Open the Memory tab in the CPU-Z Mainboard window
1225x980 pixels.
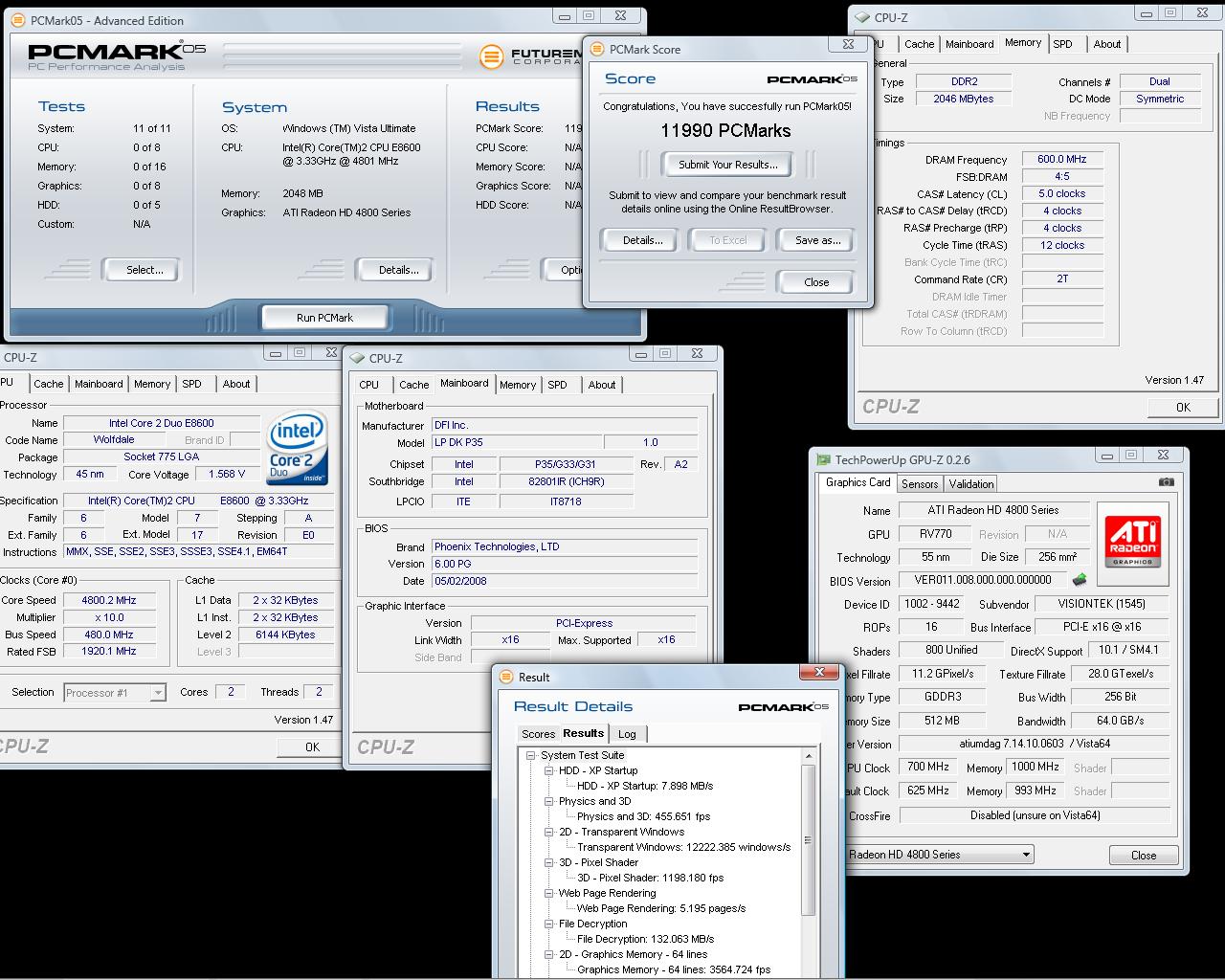click(518, 385)
